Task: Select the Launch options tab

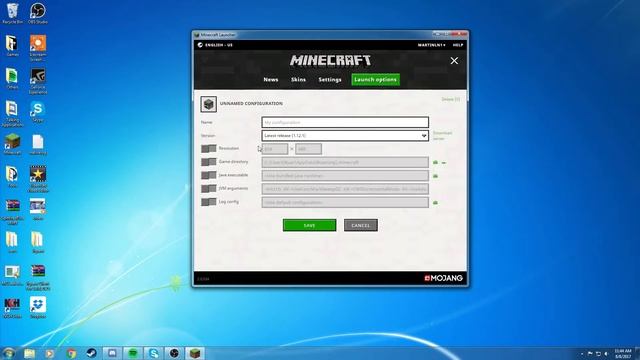Action: pyautogui.click(x=376, y=80)
